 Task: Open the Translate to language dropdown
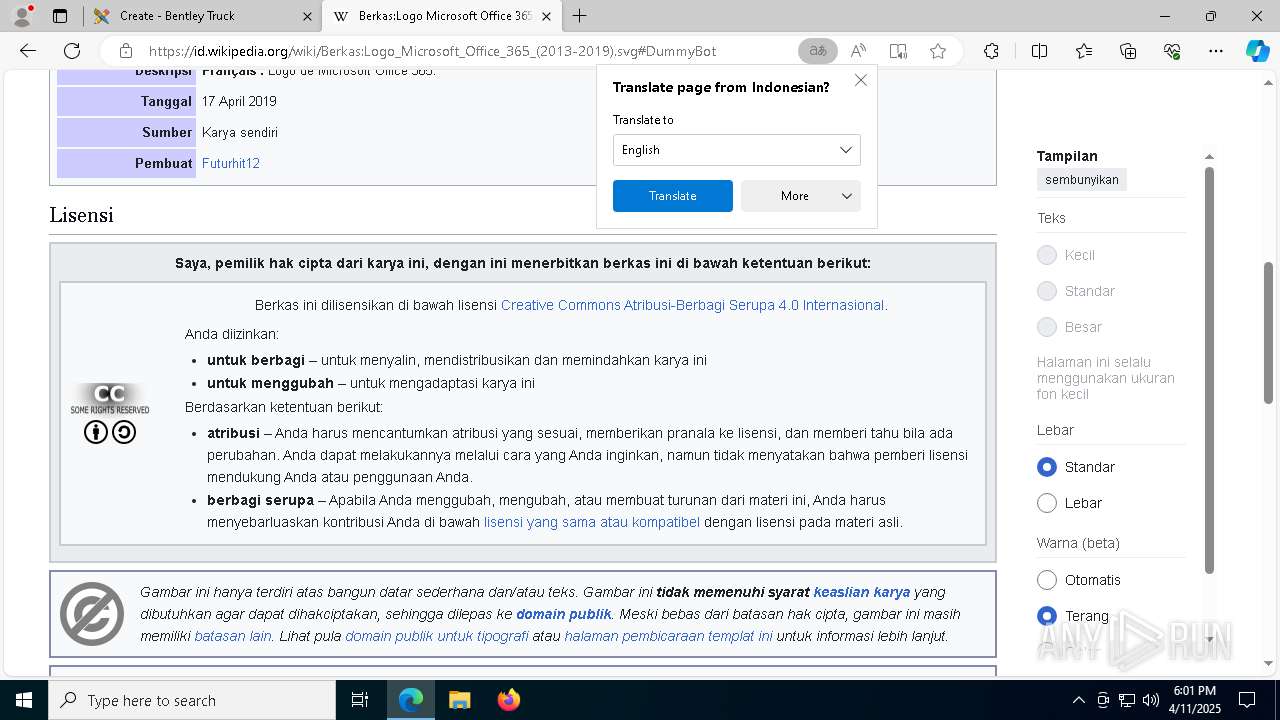coord(736,150)
